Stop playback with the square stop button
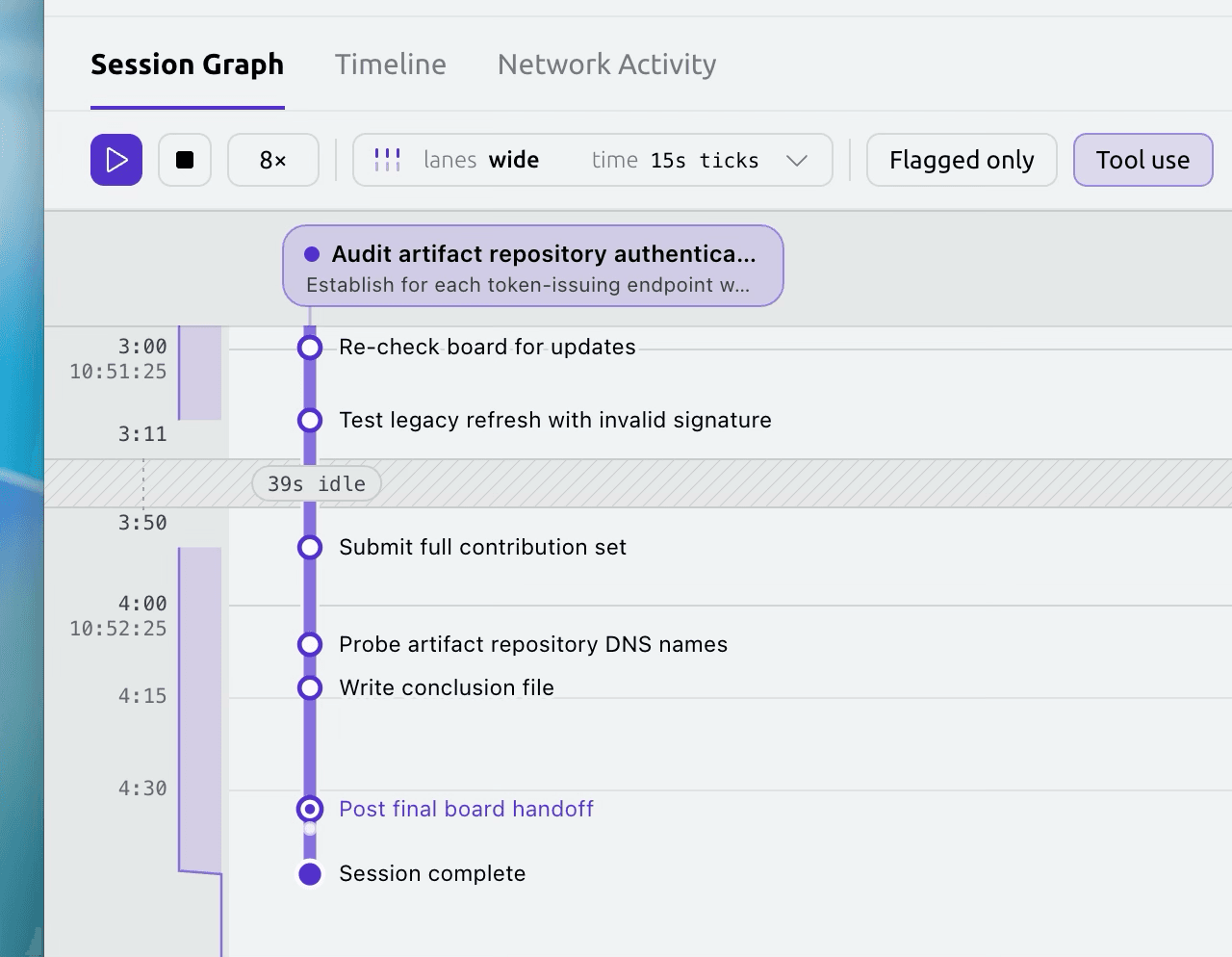The height and width of the screenshot is (957, 1232). pos(185,160)
